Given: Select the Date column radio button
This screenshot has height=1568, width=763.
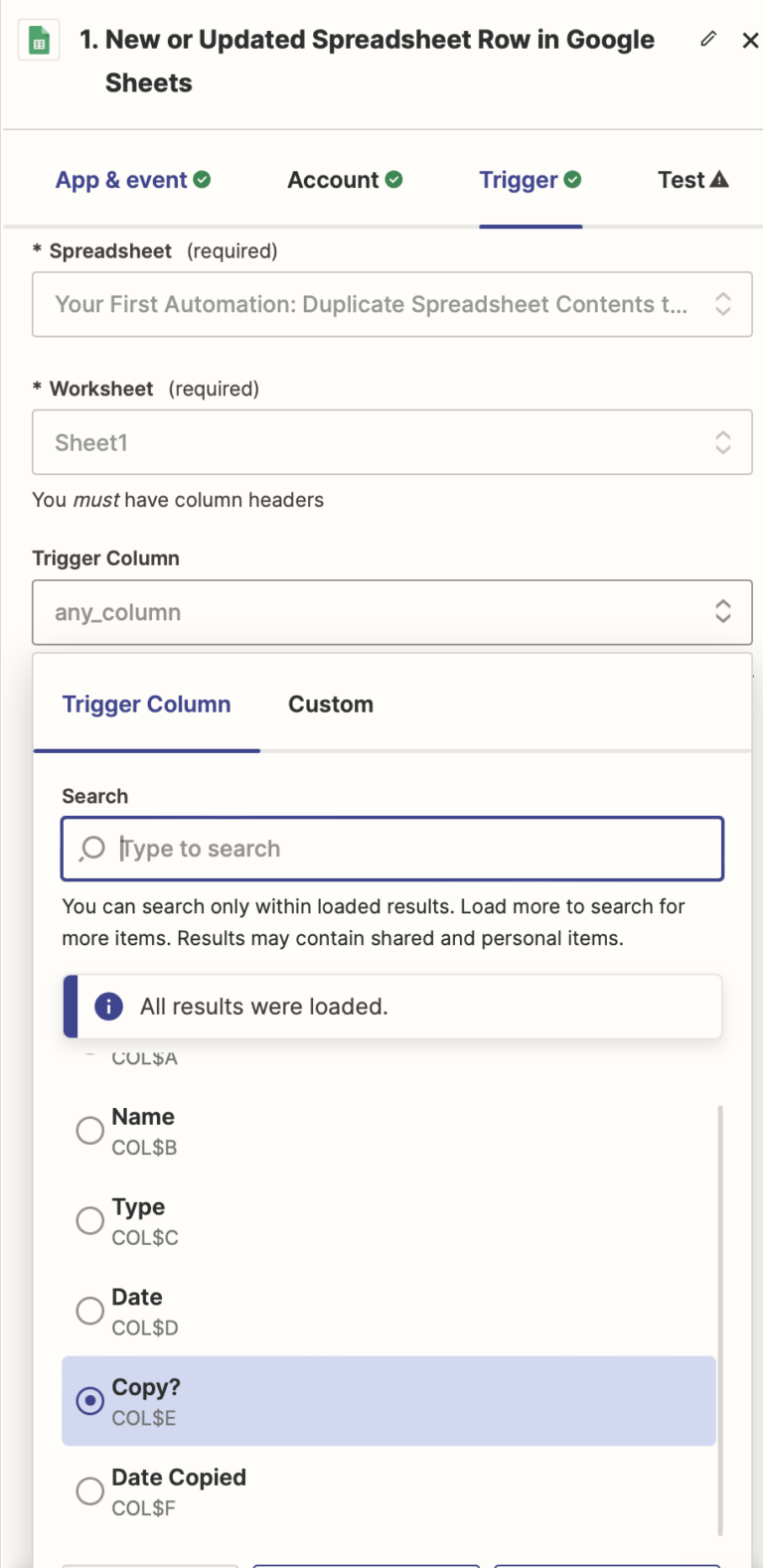Looking at the screenshot, I should tap(90, 1311).
